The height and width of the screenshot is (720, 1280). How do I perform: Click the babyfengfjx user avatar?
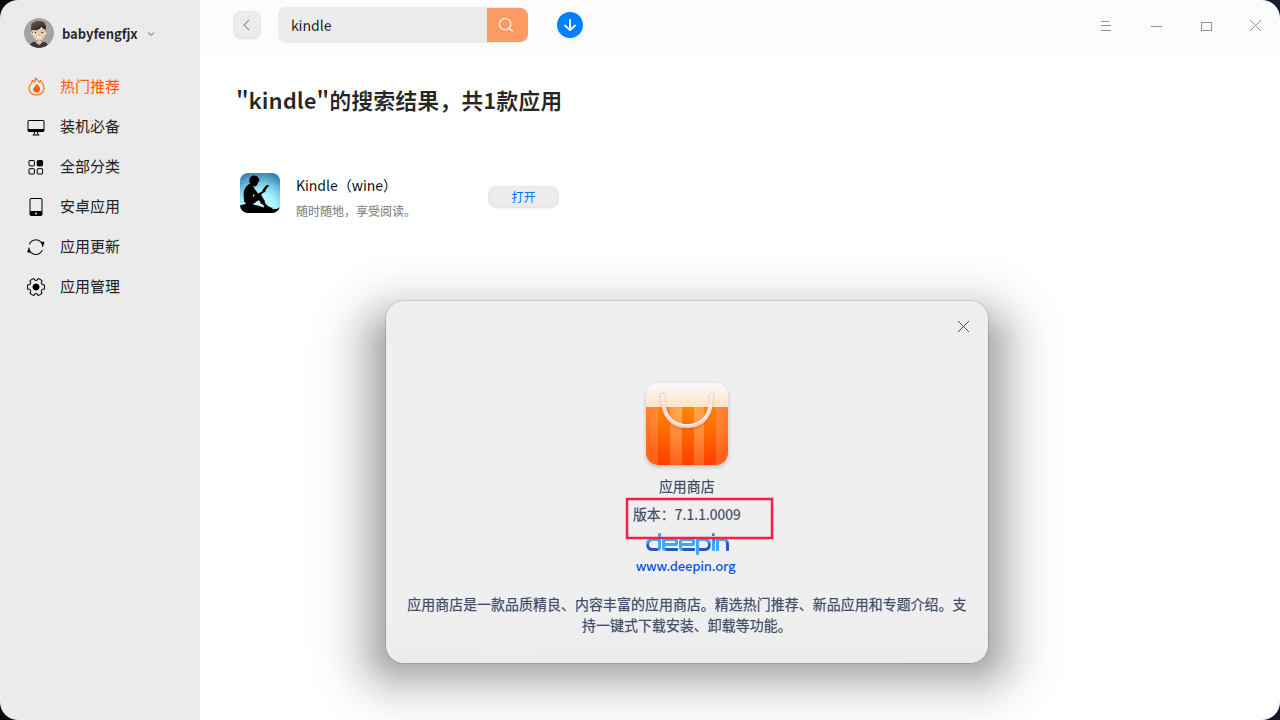click(39, 33)
